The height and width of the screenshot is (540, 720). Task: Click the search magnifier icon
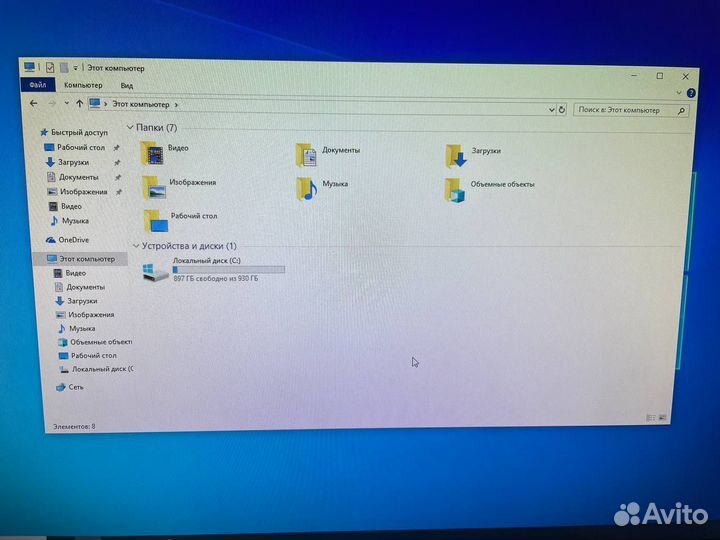681,111
